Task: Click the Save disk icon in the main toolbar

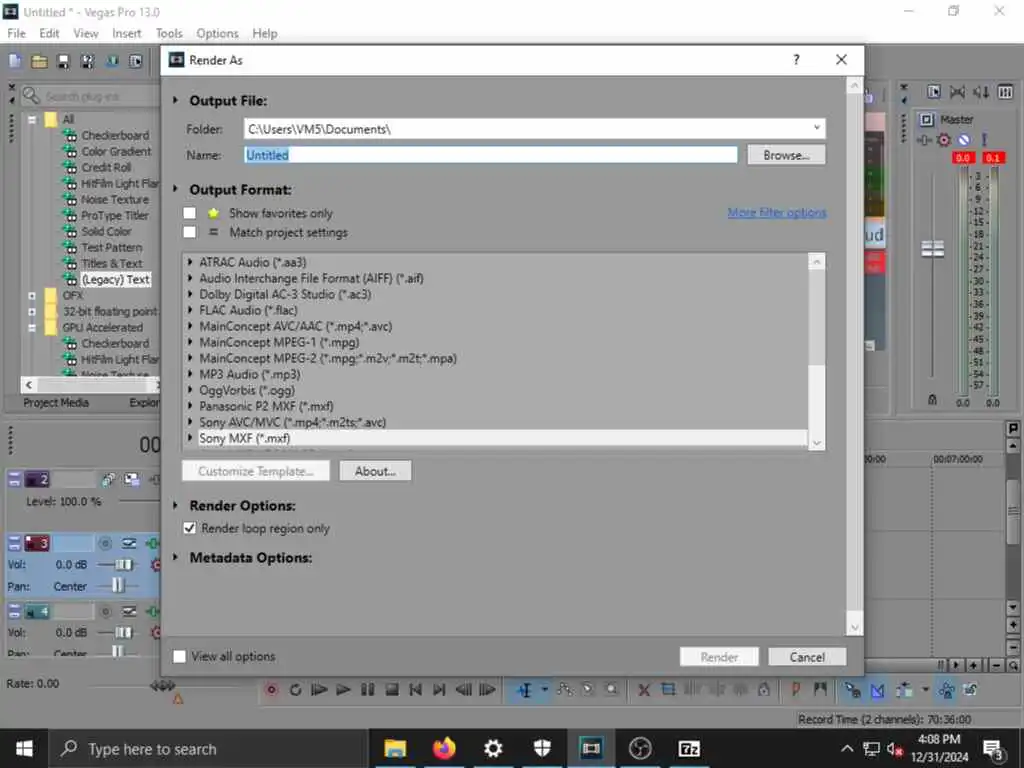Action: point(63,61)
